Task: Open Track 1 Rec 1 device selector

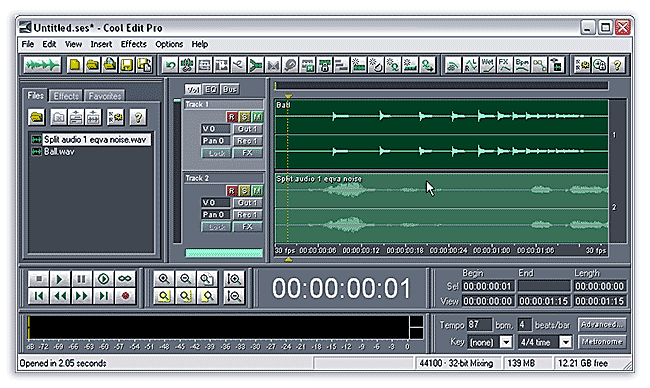Action: tap(247, 141)
